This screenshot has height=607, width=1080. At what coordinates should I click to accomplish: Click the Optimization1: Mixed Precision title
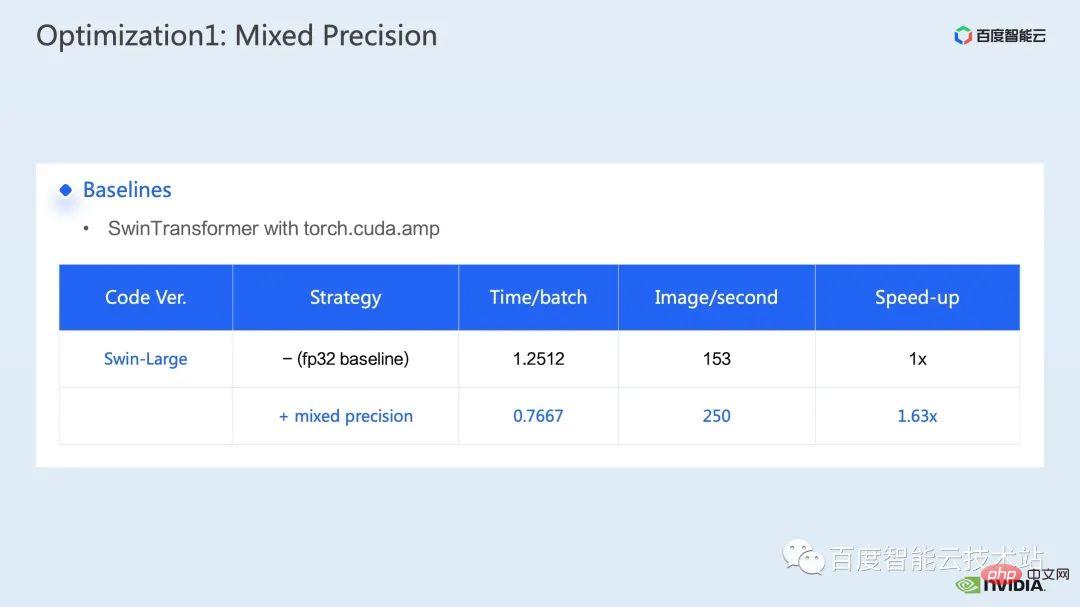point(236,36)
